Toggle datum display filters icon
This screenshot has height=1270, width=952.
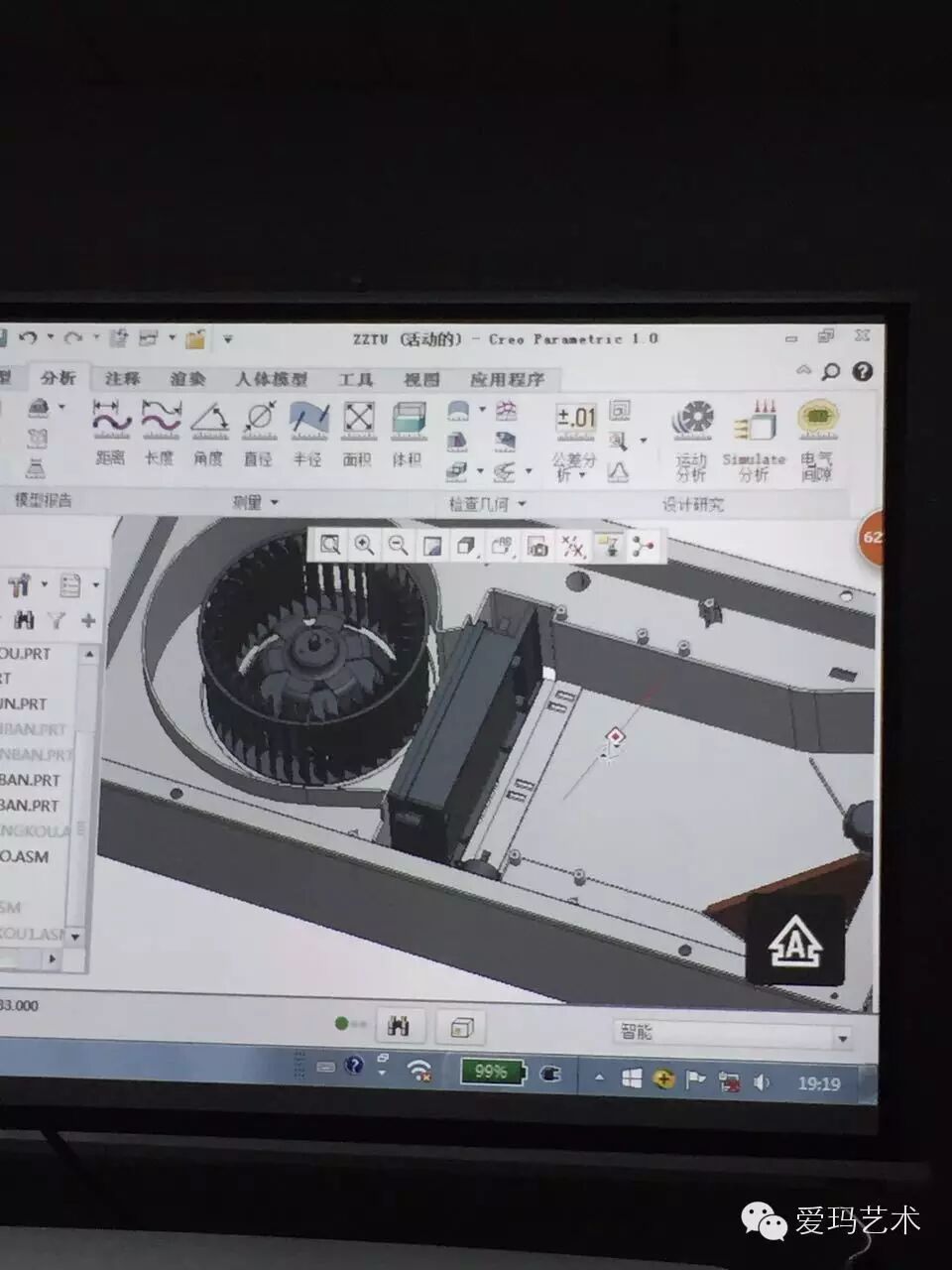[573, 547]
